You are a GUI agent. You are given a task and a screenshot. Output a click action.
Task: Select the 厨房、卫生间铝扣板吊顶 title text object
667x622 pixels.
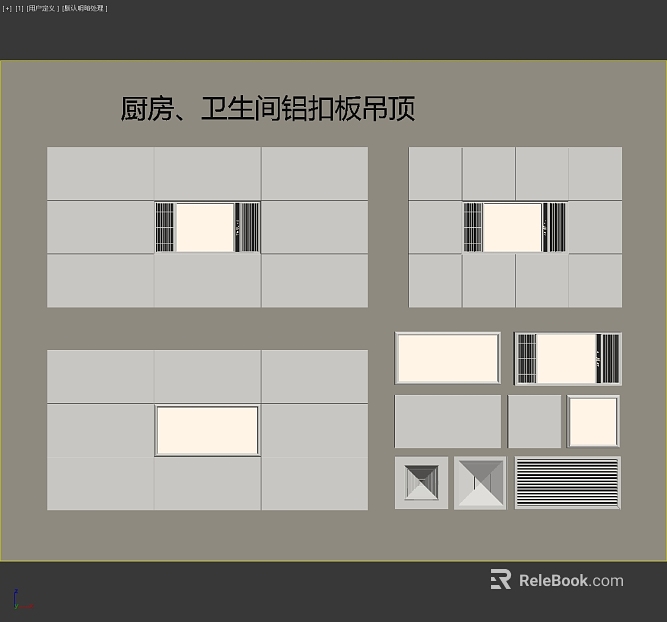[268, 108]
